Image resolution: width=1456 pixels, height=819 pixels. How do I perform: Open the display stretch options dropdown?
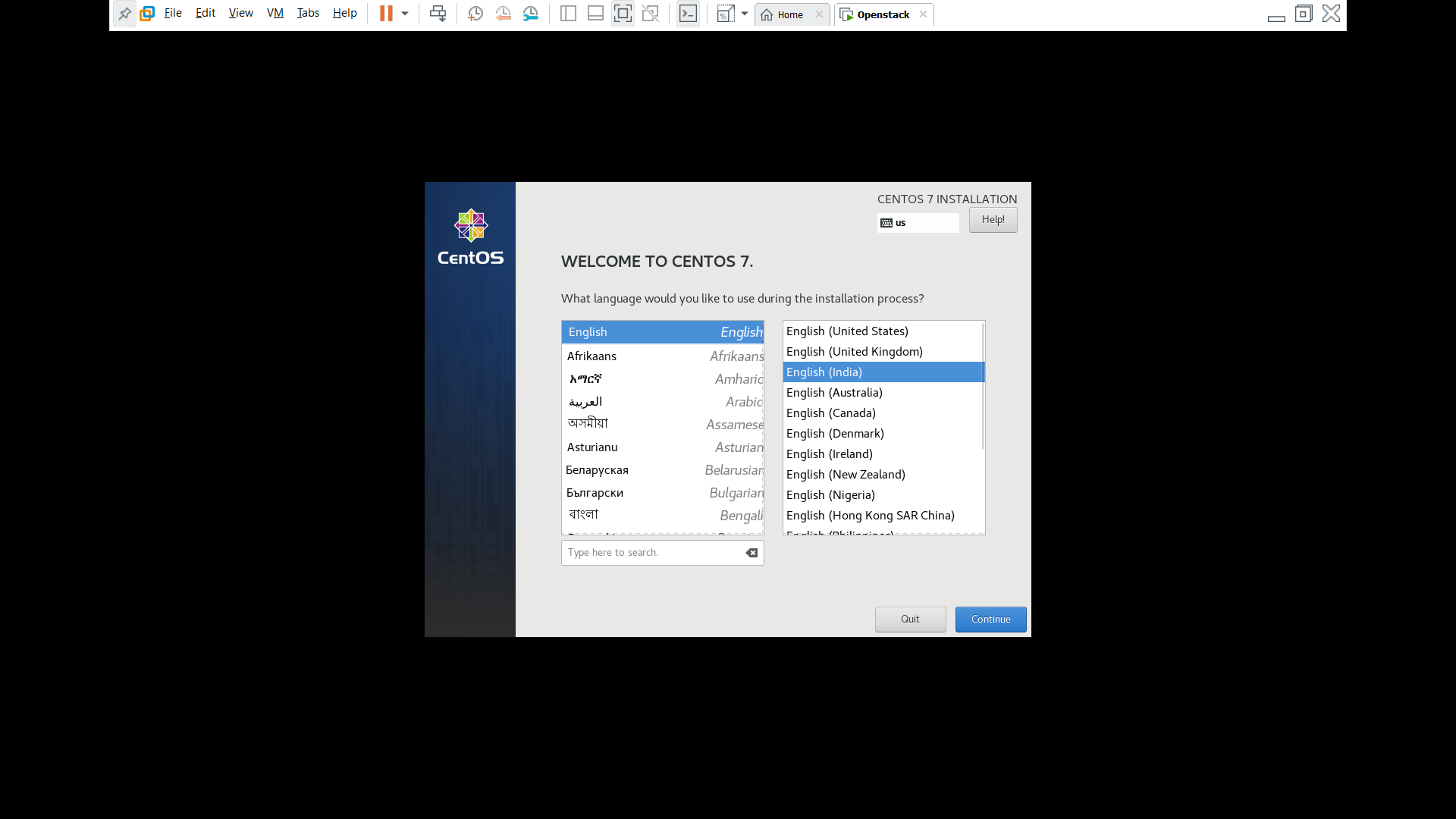point(744,13)
